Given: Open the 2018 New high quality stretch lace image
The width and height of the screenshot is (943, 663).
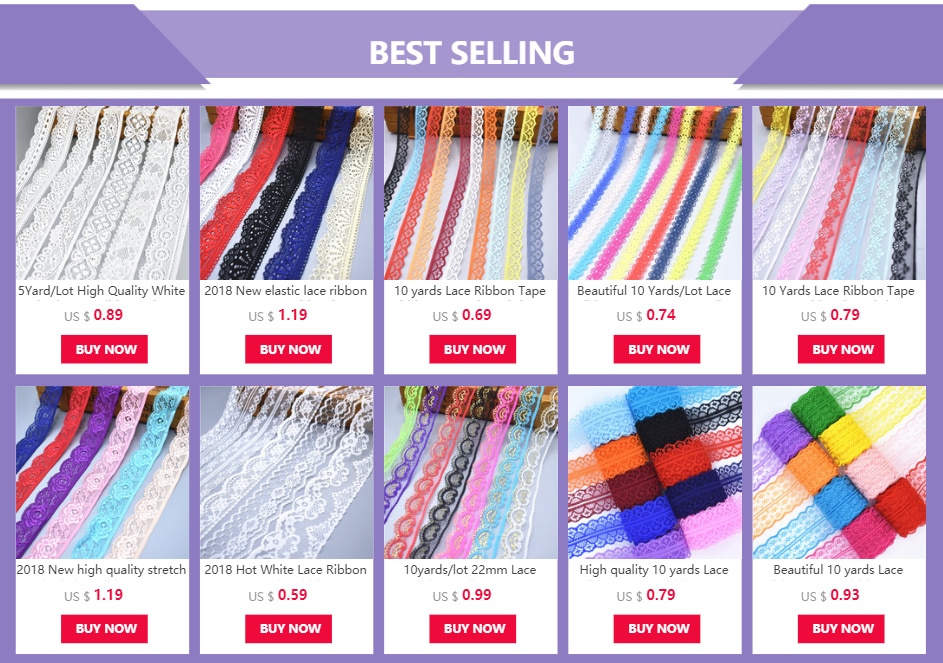Looking at the screenshot, I should [102, 472].
